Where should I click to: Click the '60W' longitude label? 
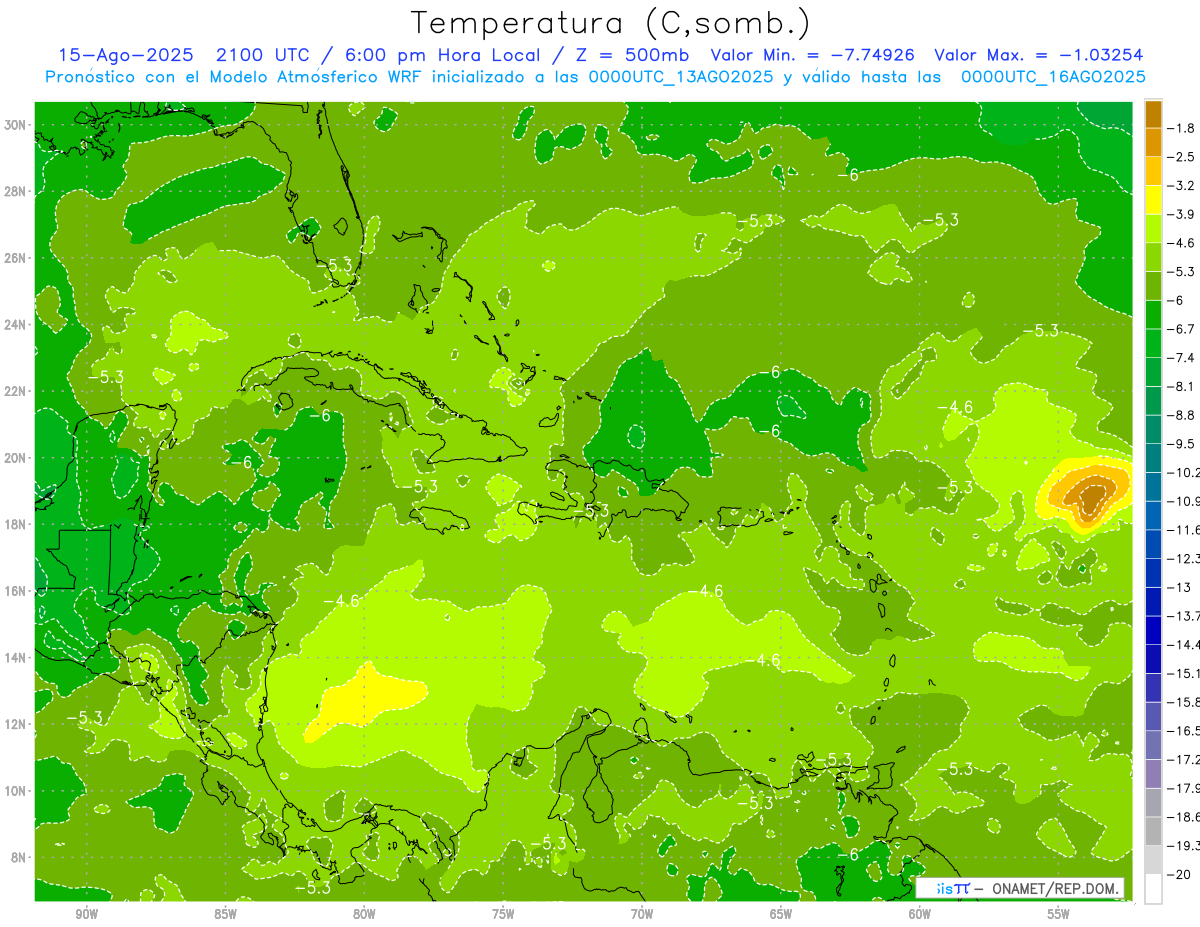point(920,914)
